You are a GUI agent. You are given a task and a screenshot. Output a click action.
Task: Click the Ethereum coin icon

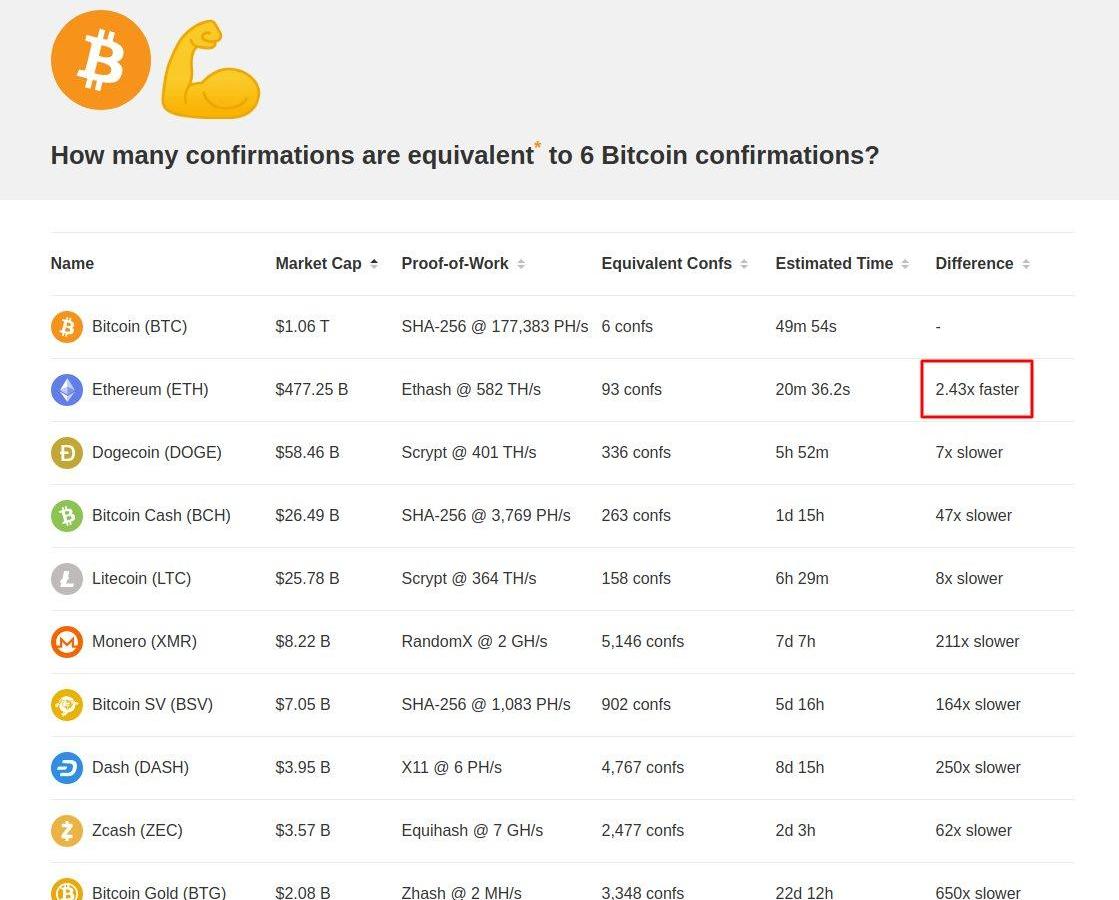click(x=67, y=390)
